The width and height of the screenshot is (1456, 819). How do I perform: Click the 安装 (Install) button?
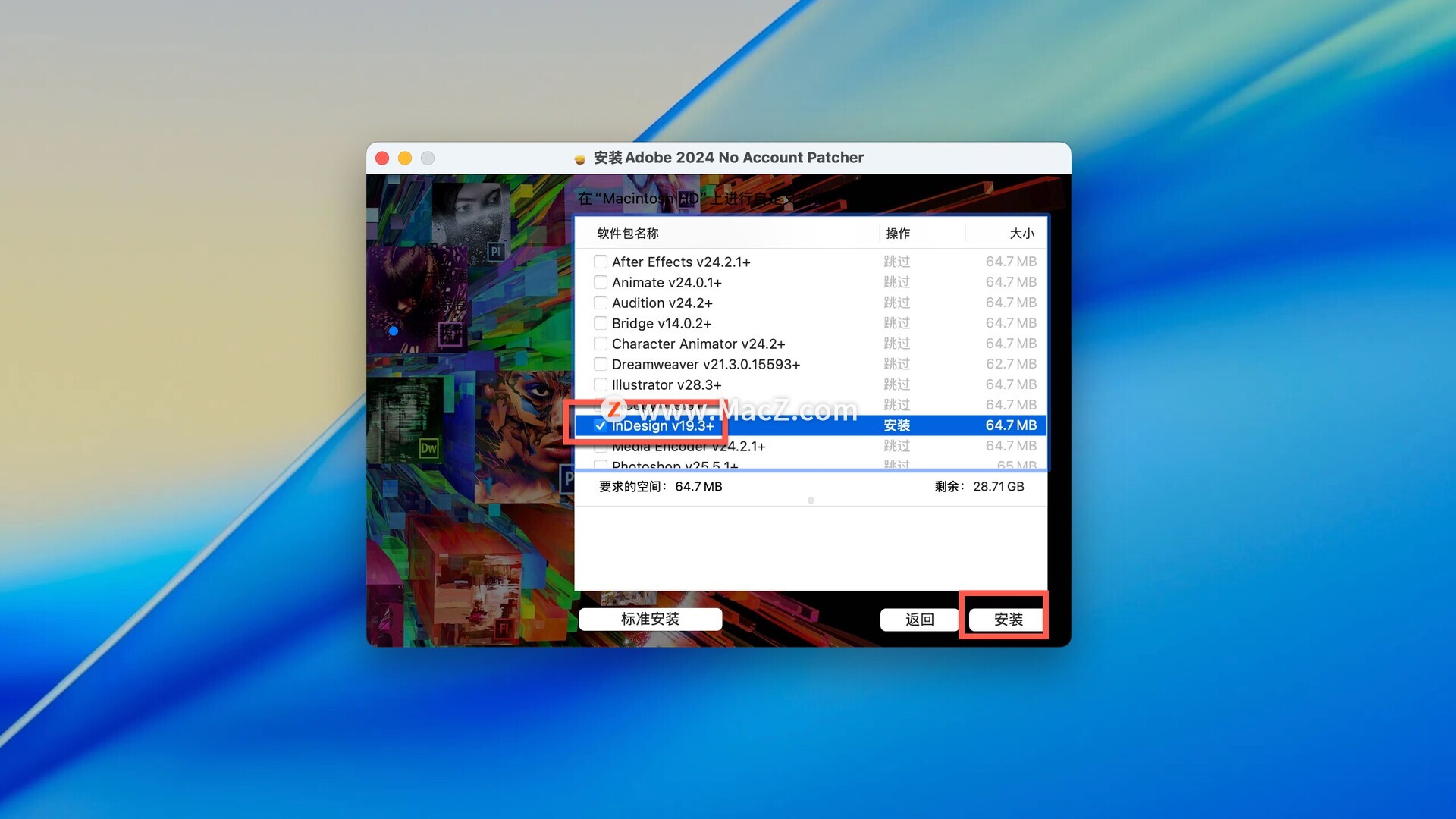1008,620
